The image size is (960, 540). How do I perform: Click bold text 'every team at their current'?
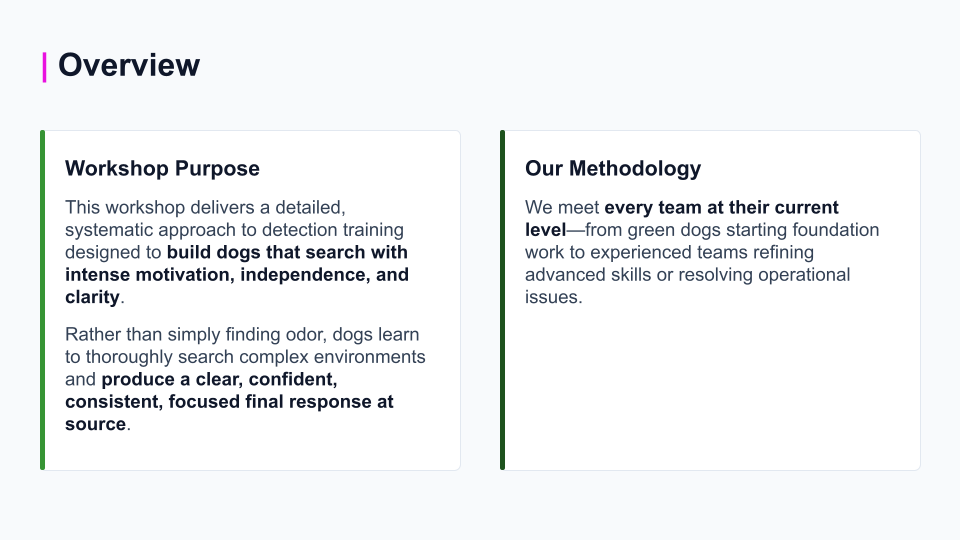click(x=721, y=208)
